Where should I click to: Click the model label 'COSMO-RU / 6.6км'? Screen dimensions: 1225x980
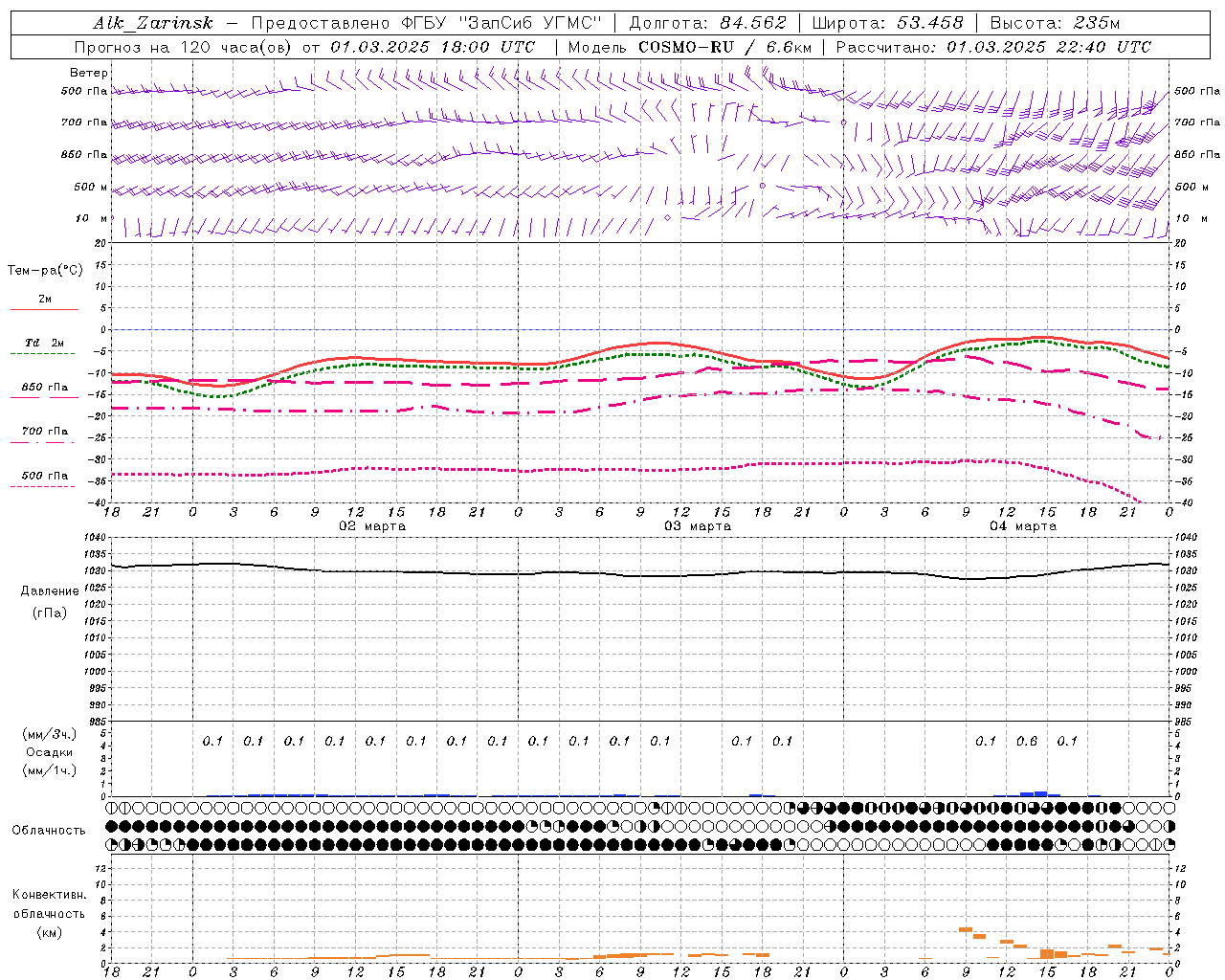point(724,47)
